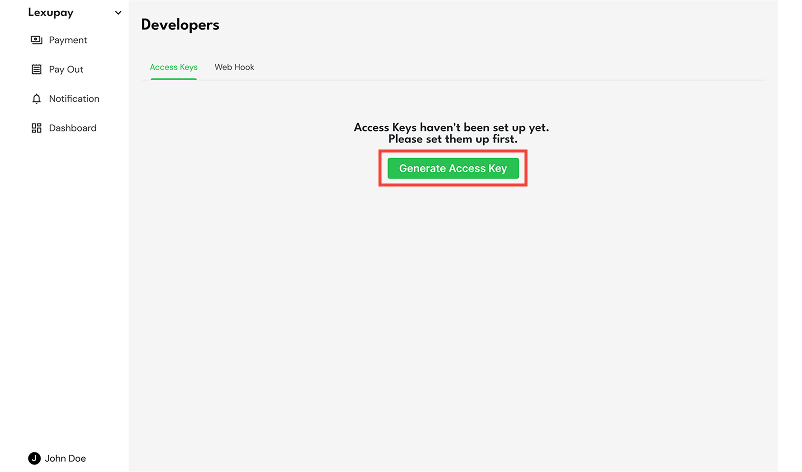Screen dimensions: 802x472
Task: Navigate to Dashboard label
Action: (x=73, y=128)
